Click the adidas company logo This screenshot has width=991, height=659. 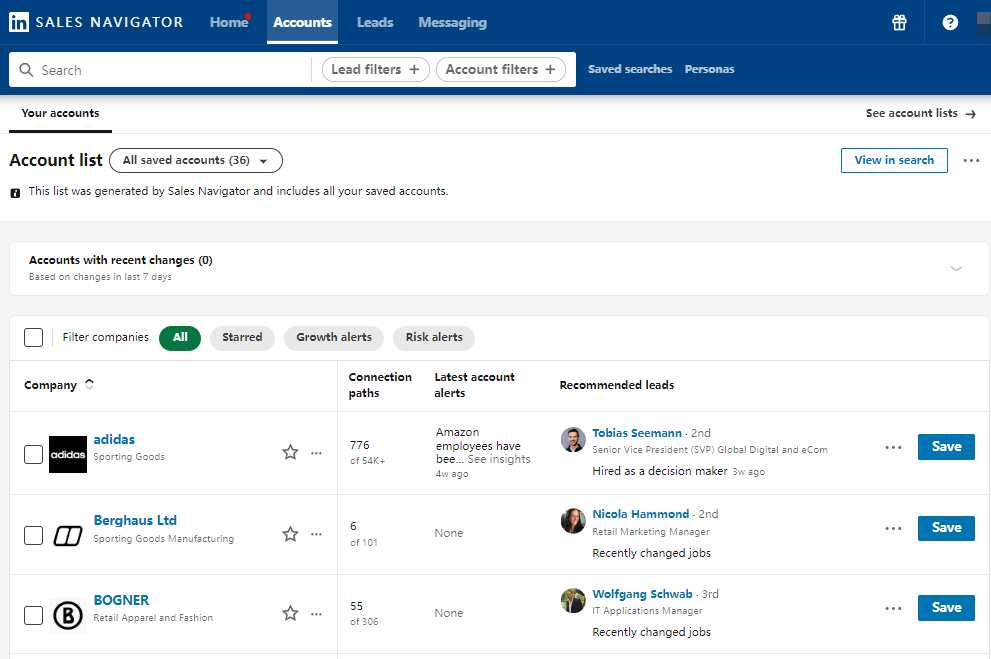click(68, 454)
